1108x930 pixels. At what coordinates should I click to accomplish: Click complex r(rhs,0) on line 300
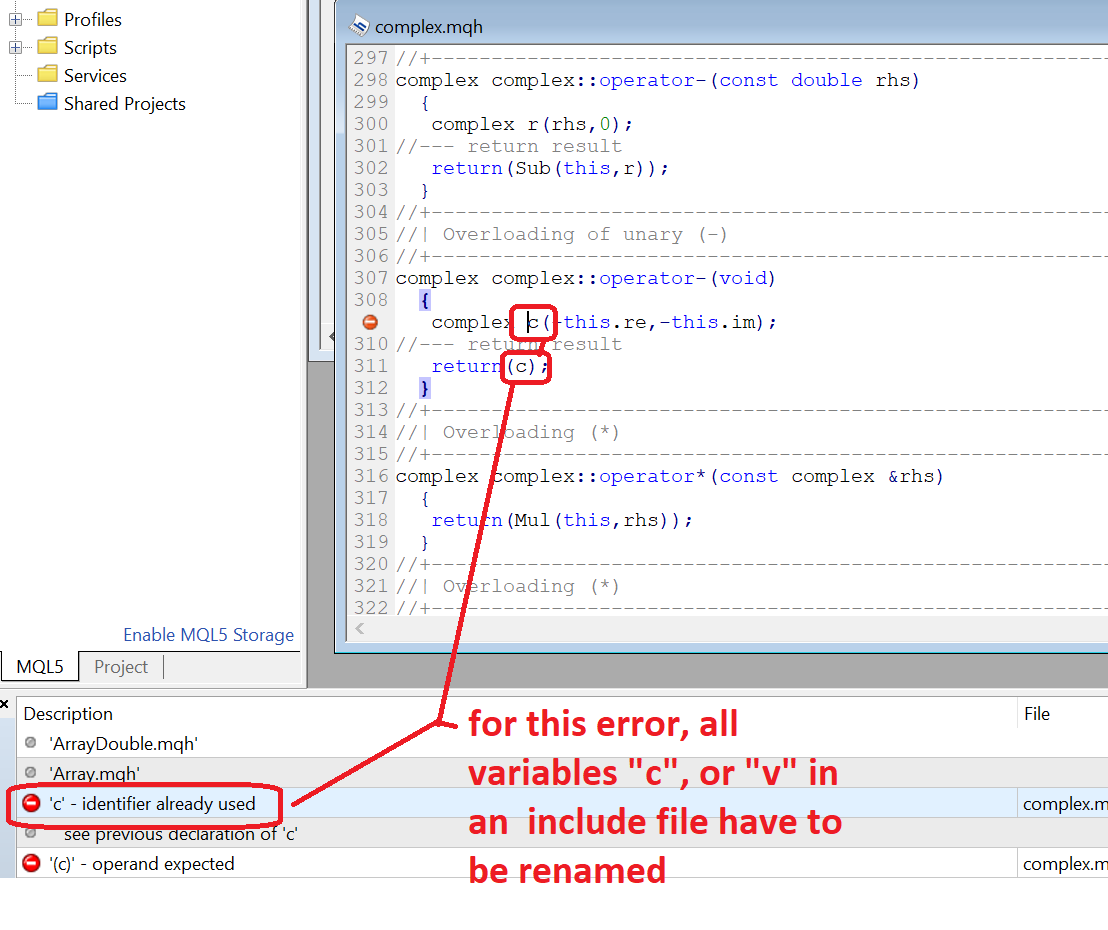coord(532,124)
